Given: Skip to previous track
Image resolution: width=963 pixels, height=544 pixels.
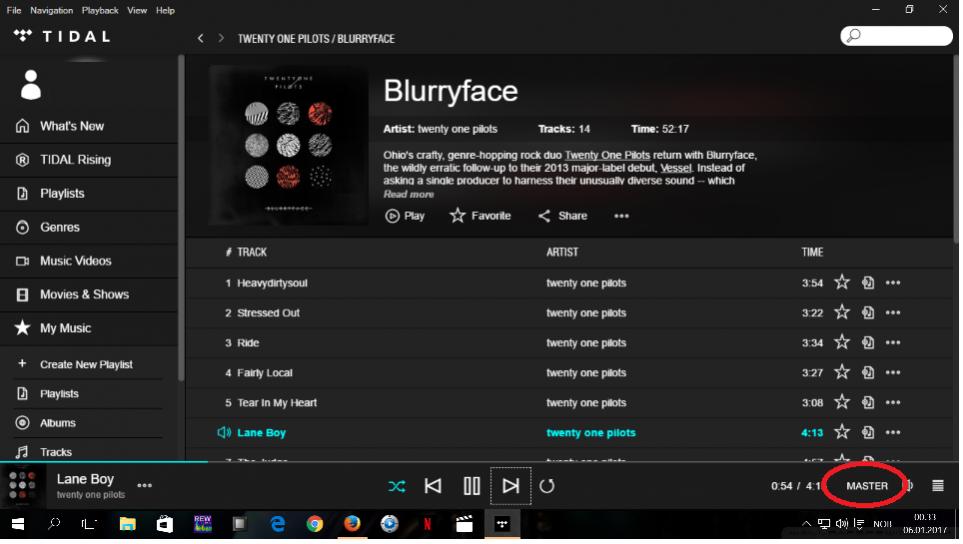Looking at the screenshot, I should (435, 488).
